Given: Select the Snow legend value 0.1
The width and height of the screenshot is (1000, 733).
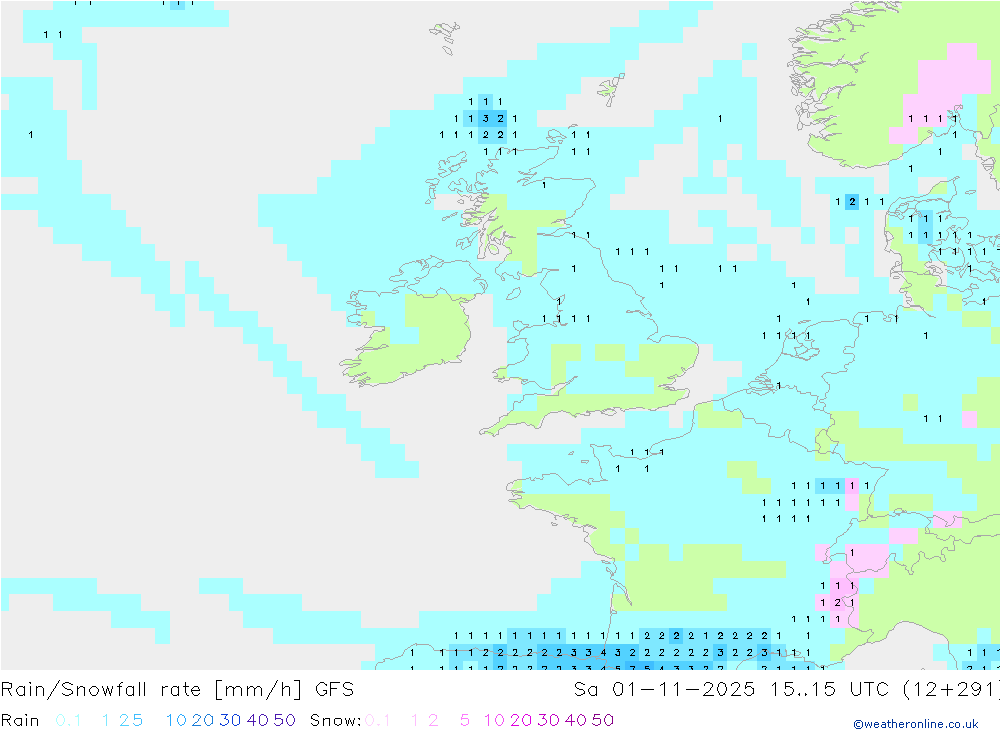Looking at the screenshot, I should [x=378, y=720].
